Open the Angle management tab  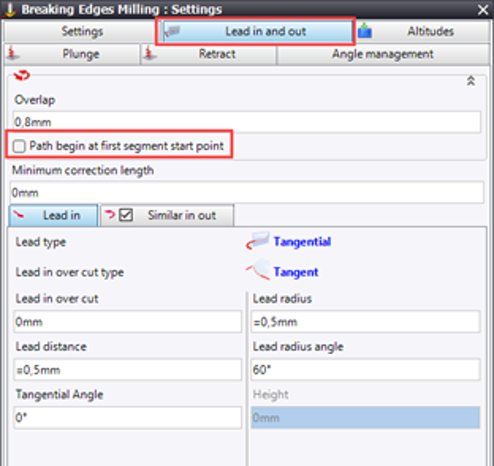(x=383, y=54)
